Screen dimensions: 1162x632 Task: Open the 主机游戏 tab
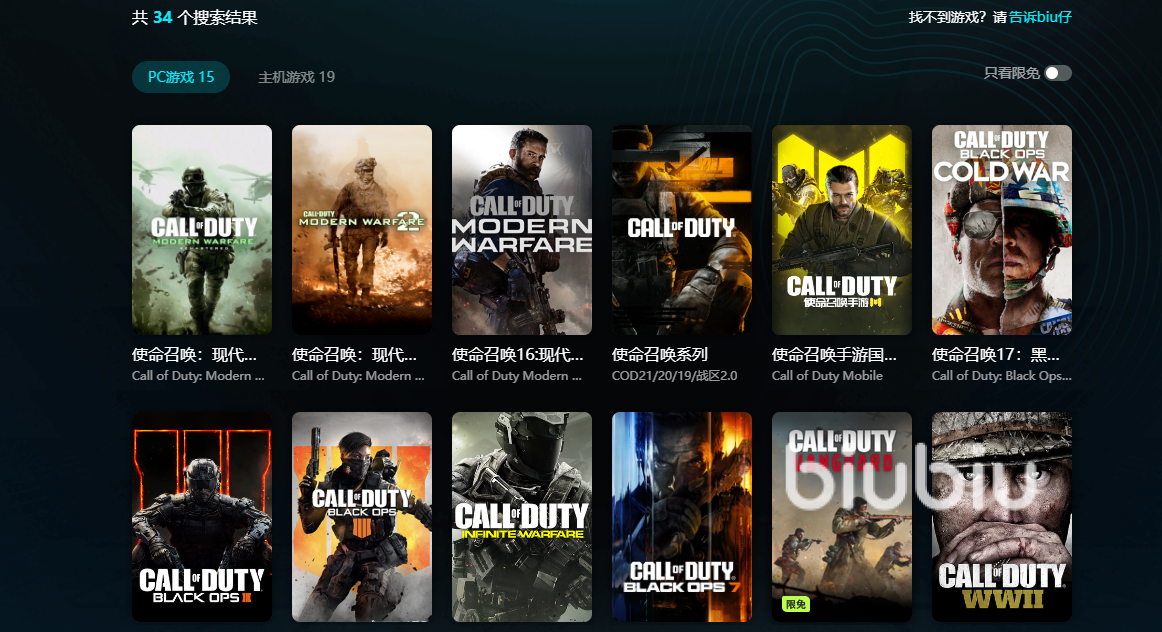click(296, 77)
